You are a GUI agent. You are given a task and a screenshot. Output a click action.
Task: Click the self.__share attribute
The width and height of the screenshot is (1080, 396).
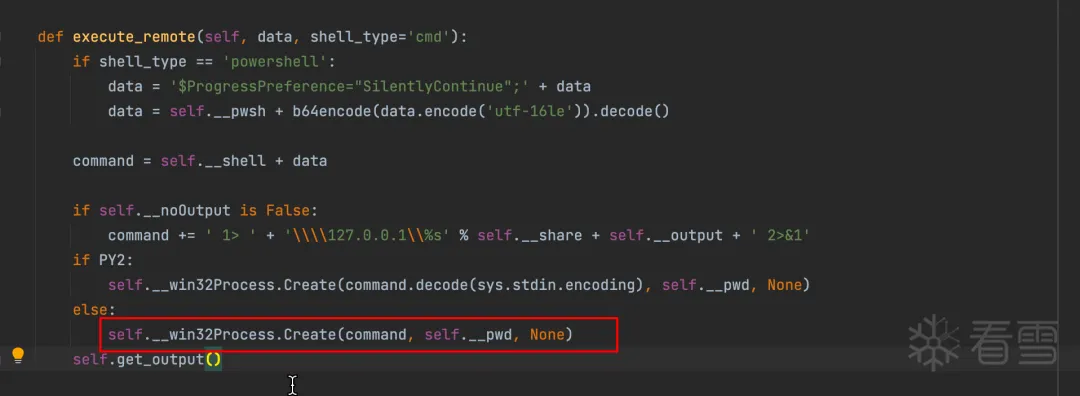tap(530, 236)
